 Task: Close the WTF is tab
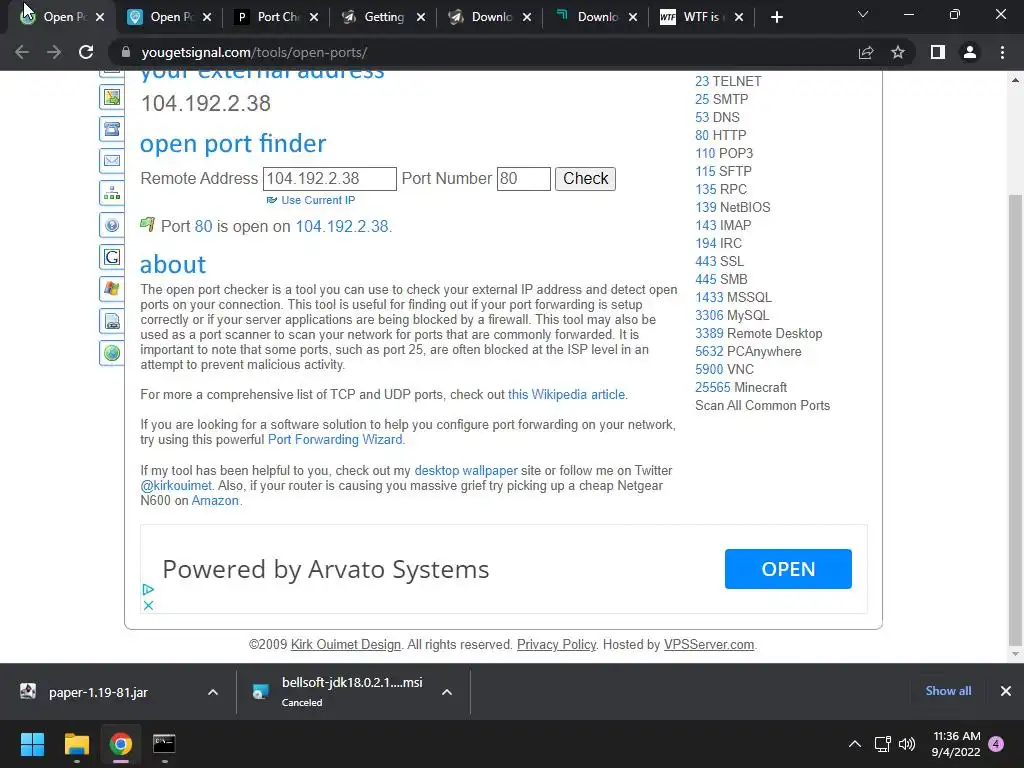tap(739, 17)
